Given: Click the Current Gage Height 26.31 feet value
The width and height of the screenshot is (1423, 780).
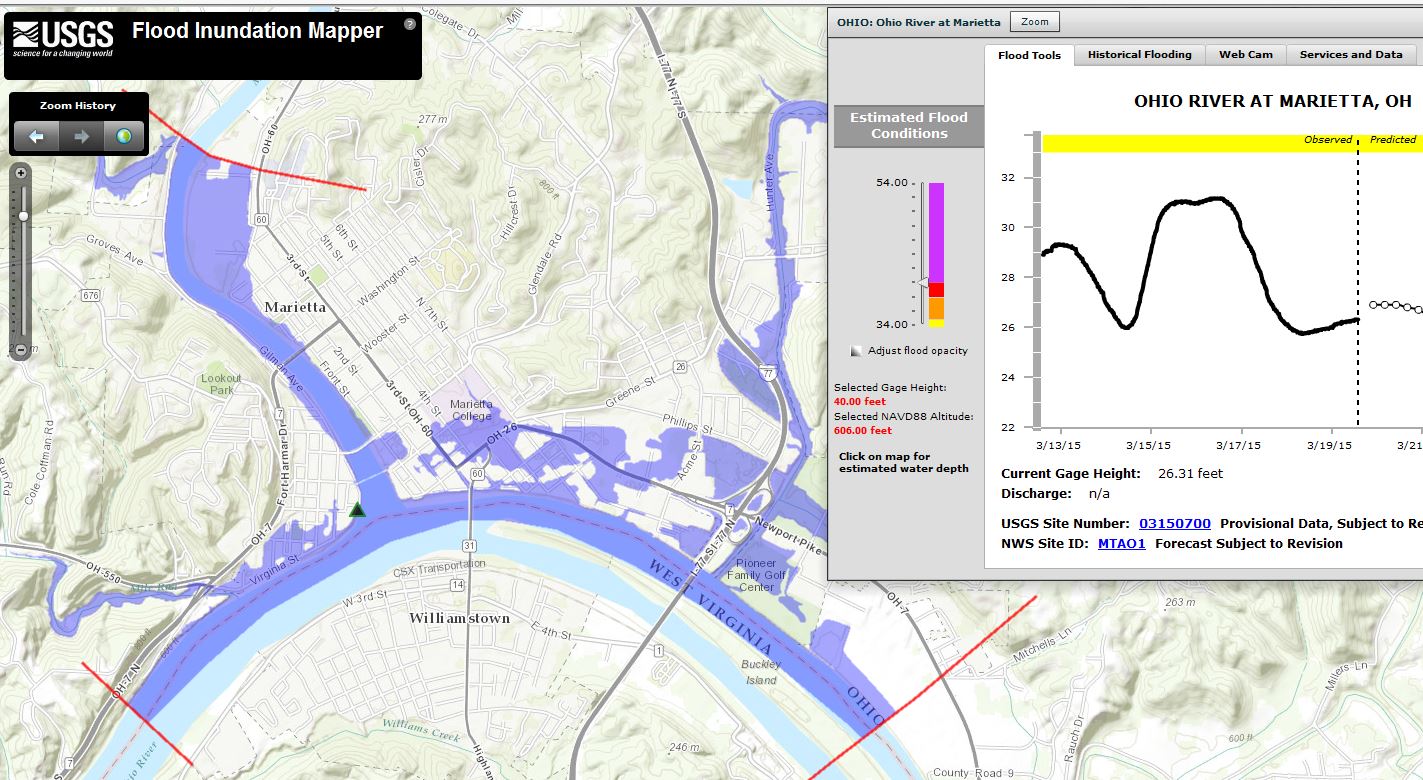Looking at the screenshot, I should (1190, 473).
